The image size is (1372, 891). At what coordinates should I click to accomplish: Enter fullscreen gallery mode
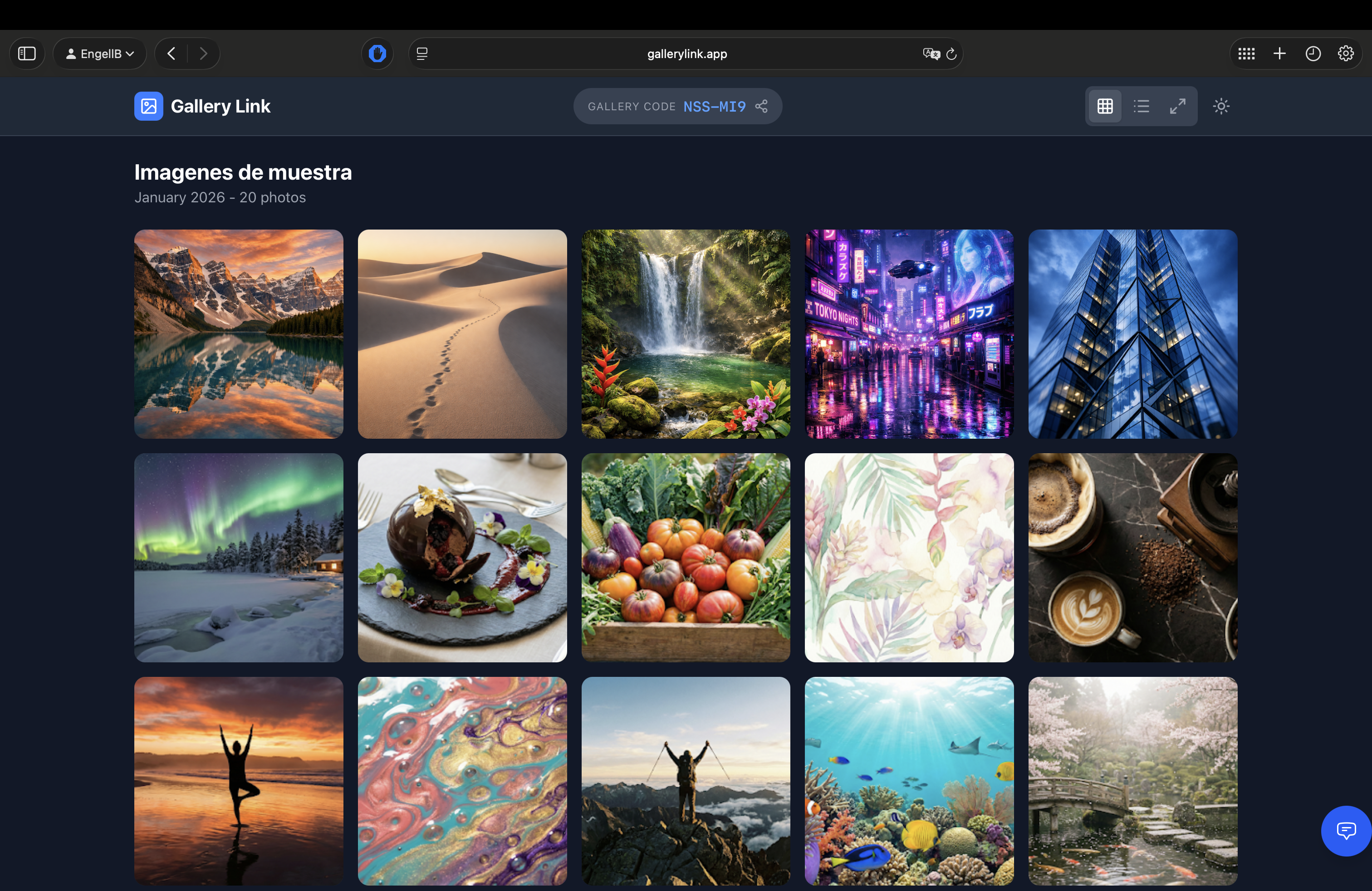click(x=1177, y=106)
